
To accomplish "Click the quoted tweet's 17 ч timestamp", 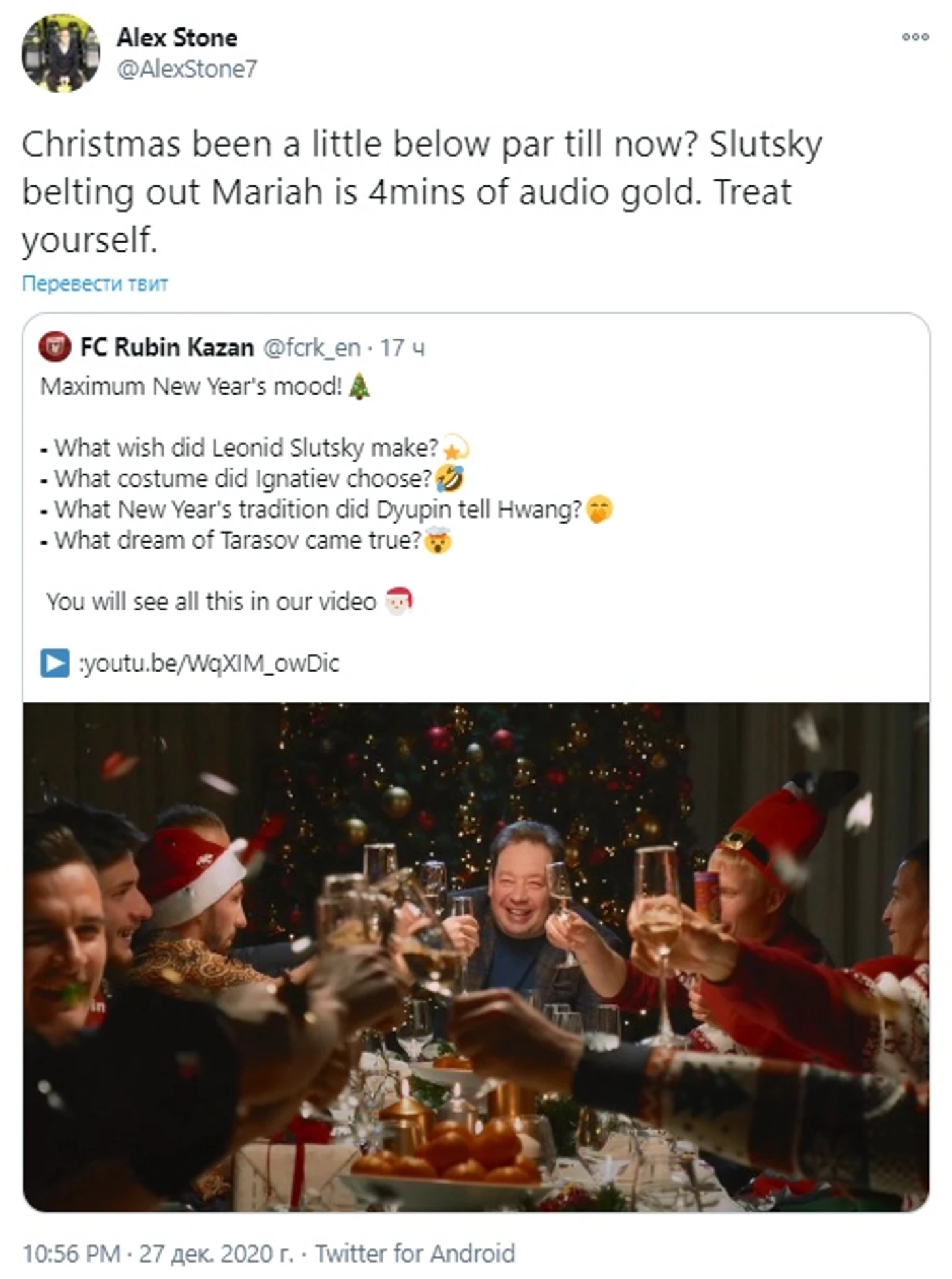I will [x=402, y=348].
